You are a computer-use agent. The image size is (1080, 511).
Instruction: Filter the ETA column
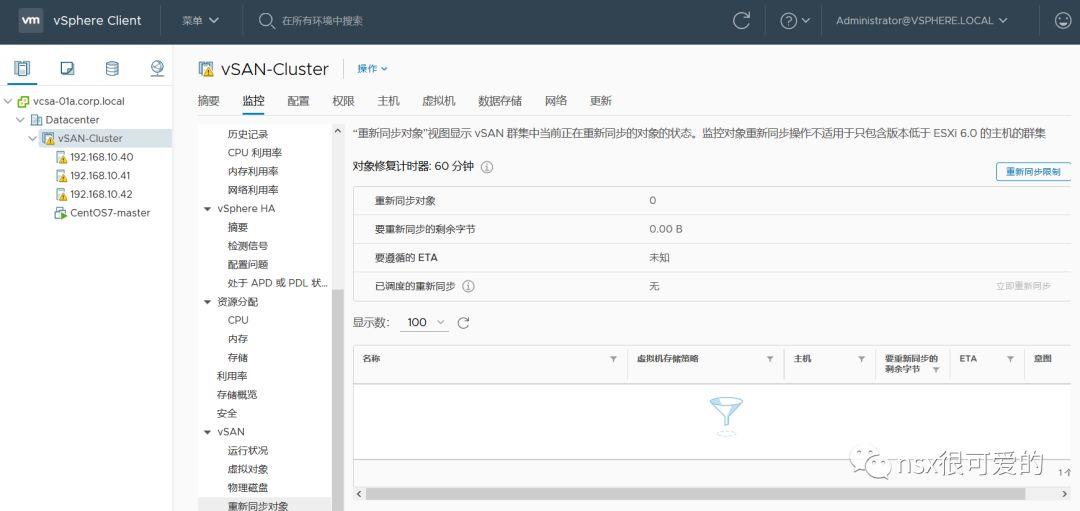[x=1010, y=359]
